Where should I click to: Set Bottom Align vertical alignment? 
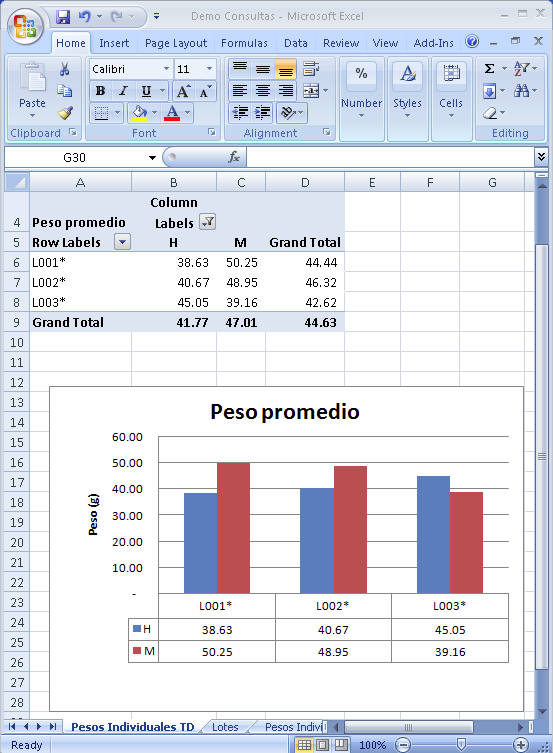(x=285, y=69)
